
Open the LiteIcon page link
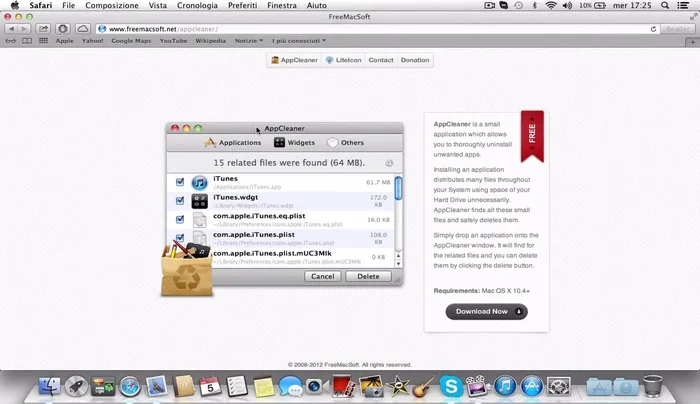pyautogui.click(x=343, y=60)
